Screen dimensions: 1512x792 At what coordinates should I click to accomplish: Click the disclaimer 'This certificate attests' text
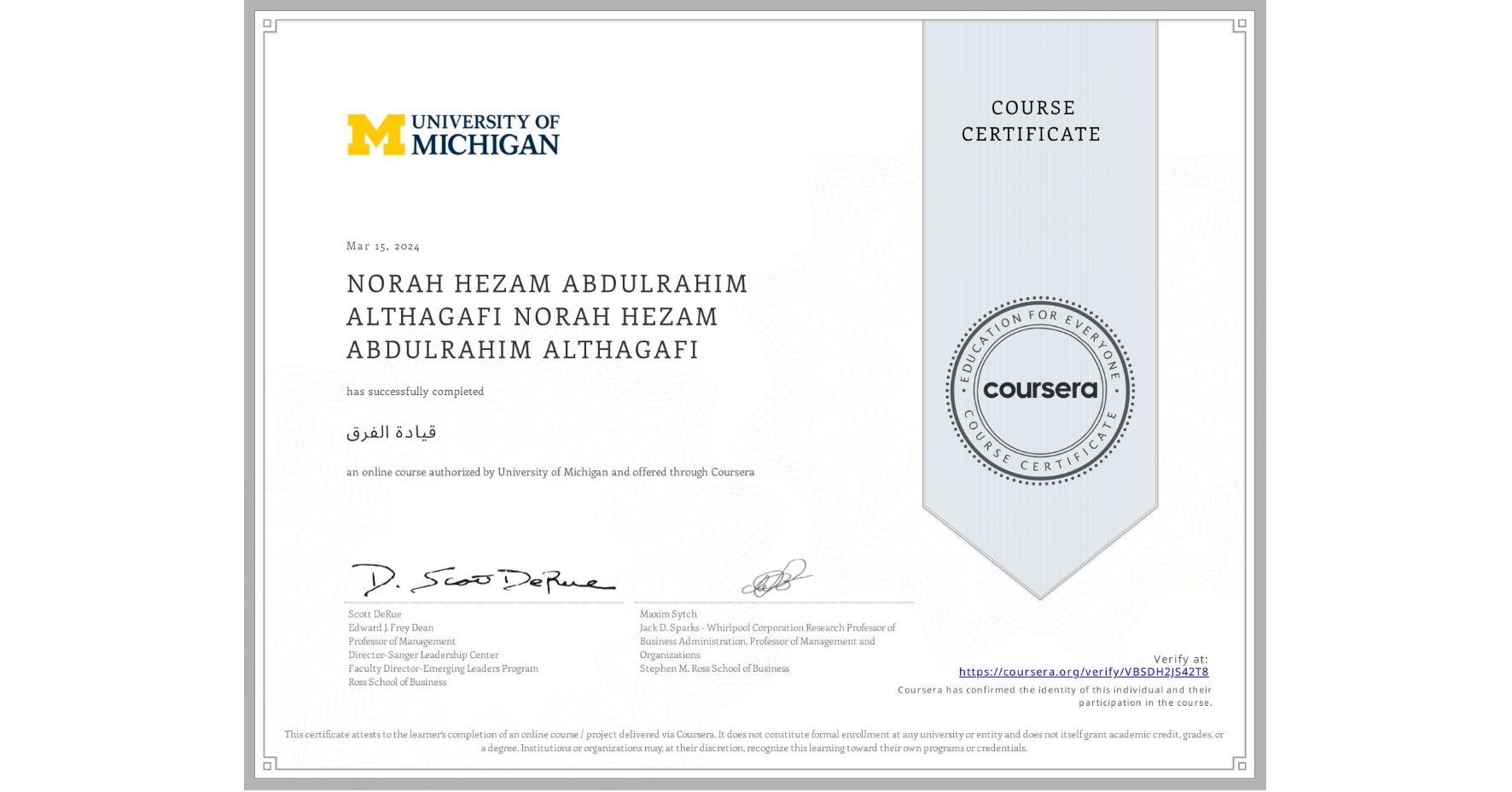754,741
